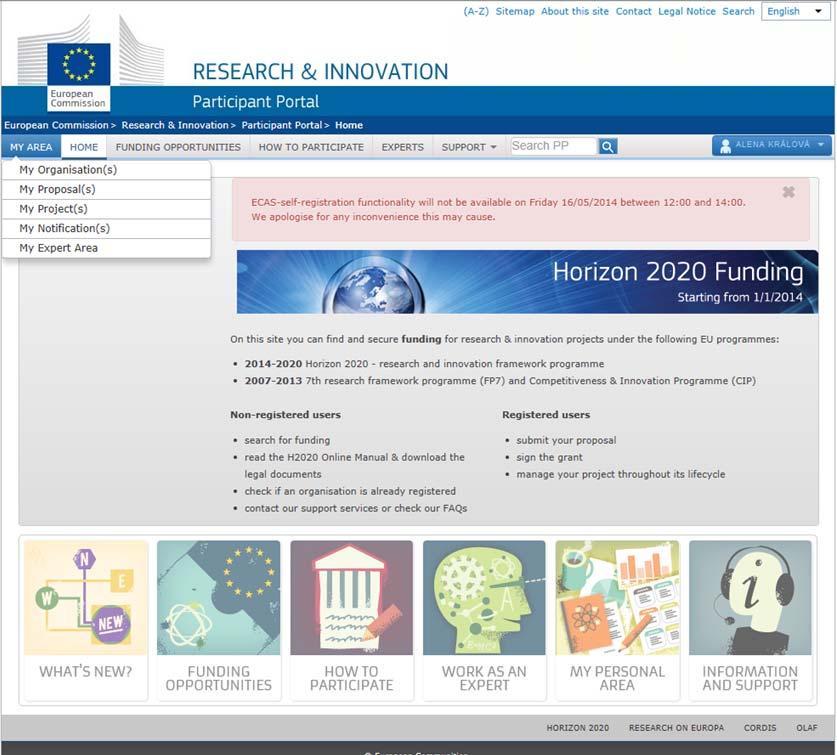This screenshot has height=755, width=837.
Task: Open the What's New tile image
Action: (85, 597)
